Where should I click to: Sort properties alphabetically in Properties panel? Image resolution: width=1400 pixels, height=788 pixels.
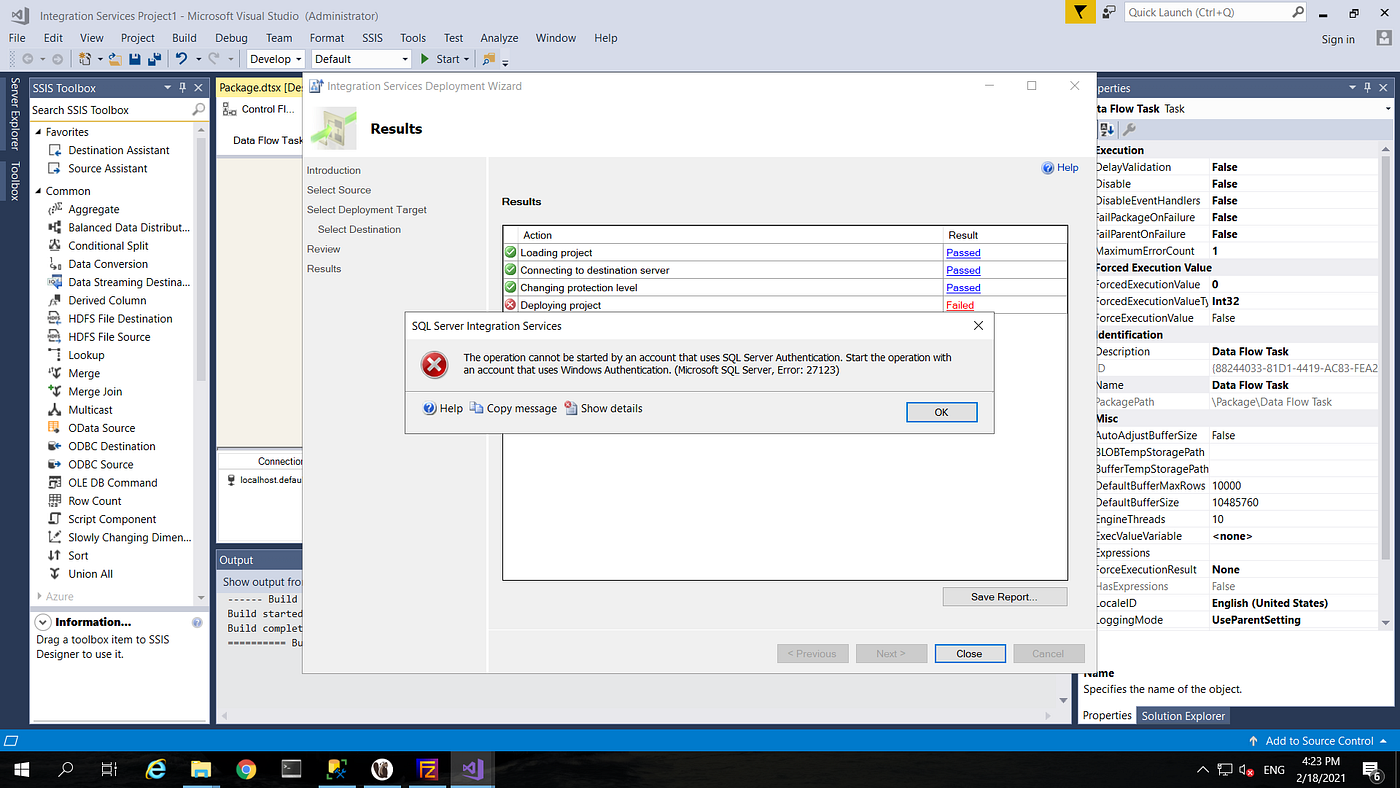click(x=1108, y=130)
